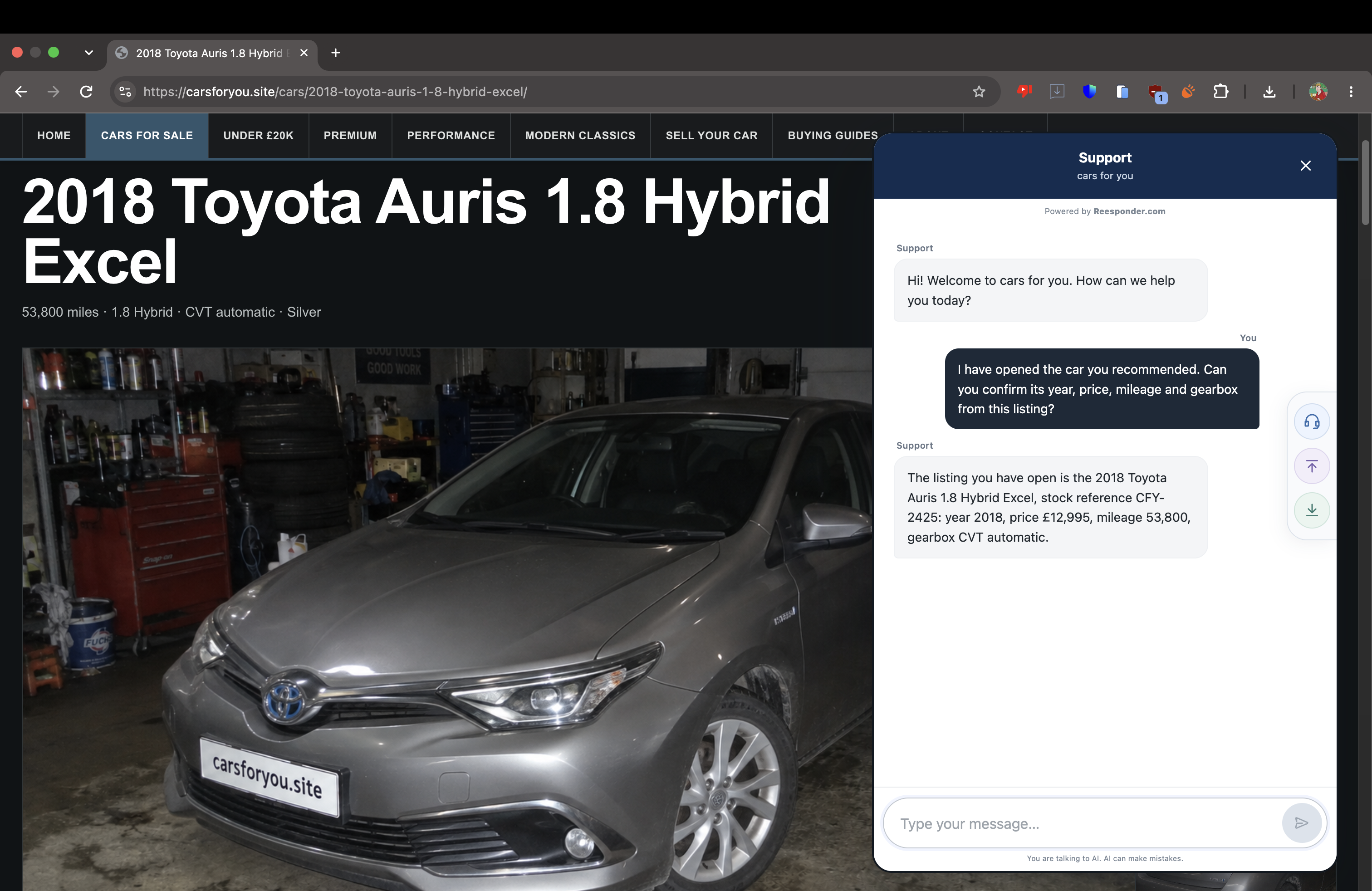Close the Support chat widget
Image resolution: width=1372 pixels, height=891 pixels.
(x=1306, y=166)
